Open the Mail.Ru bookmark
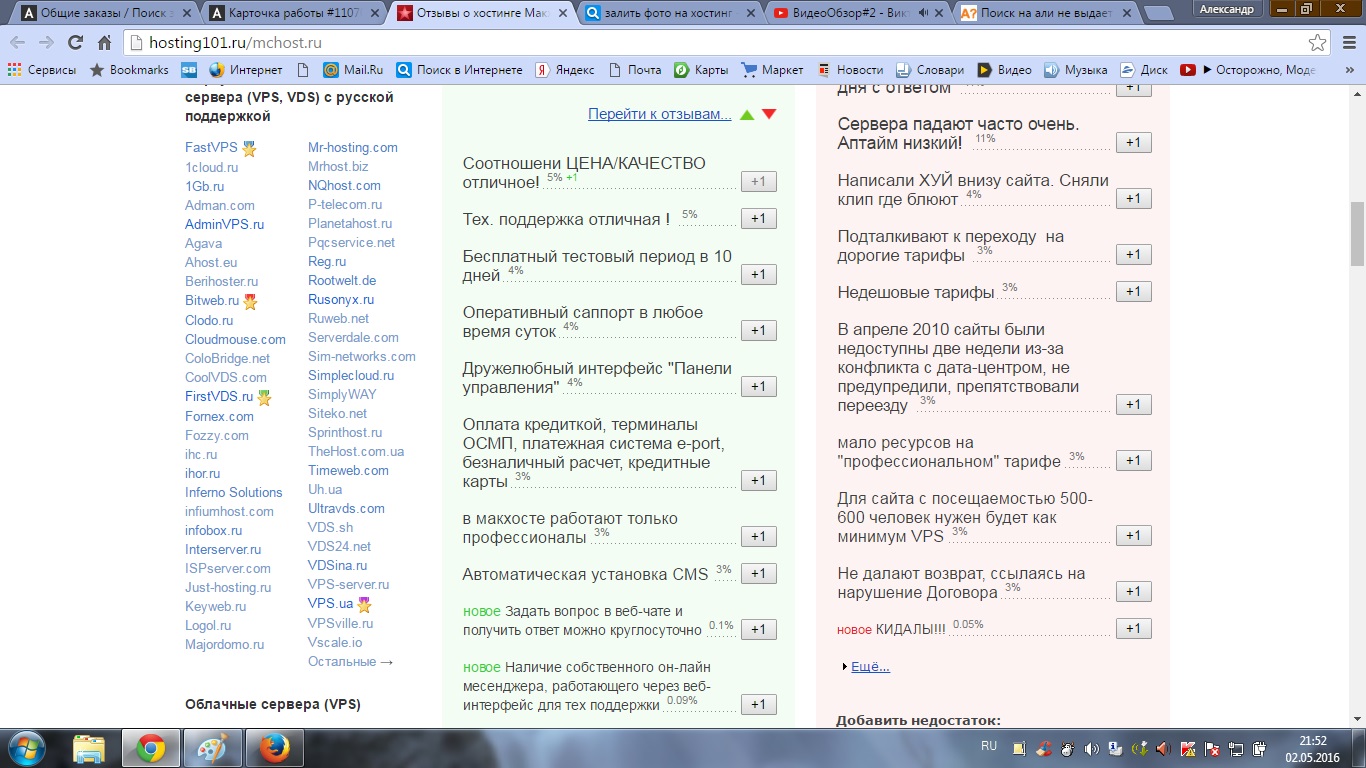Viewport: 1366px width, 768px height. pos(353,70)
